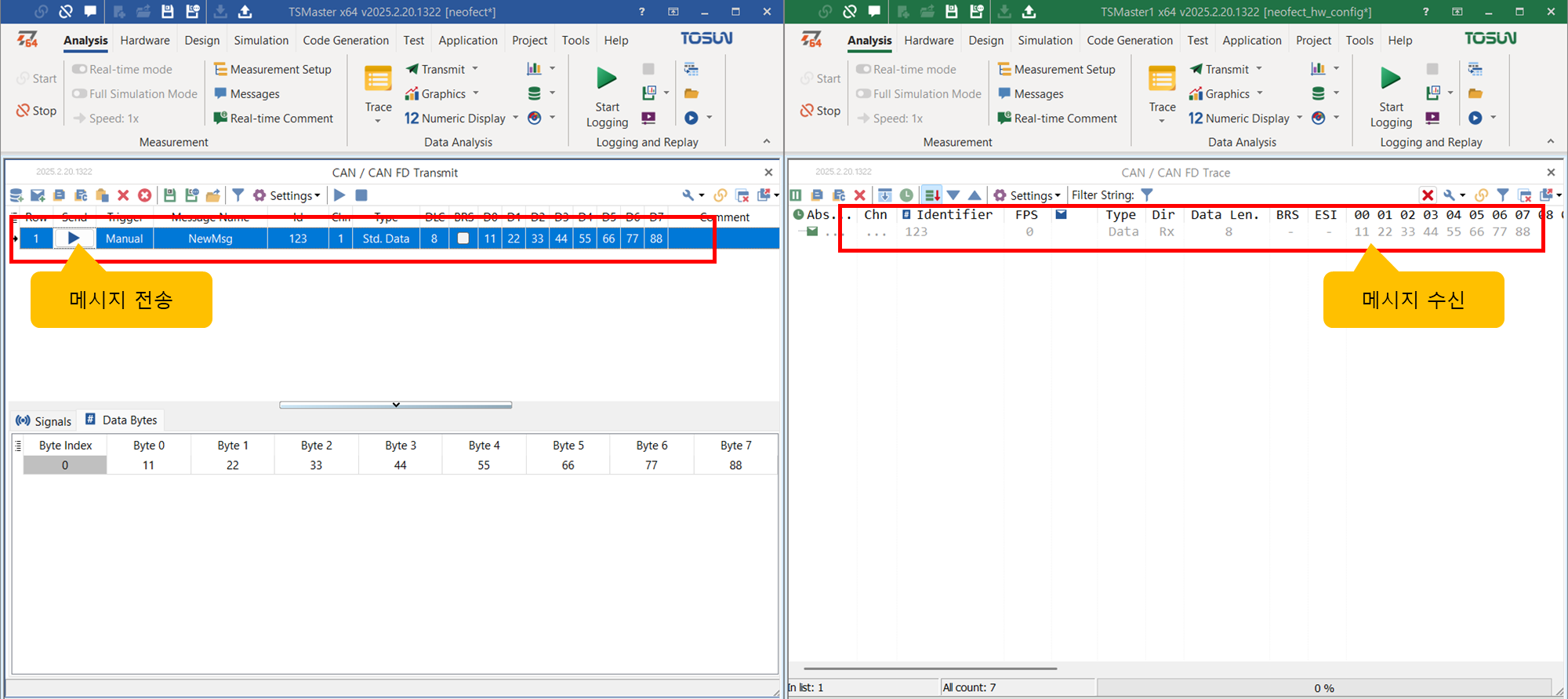Screen dimensions: 1568x699
Task: Click Stop measurement in left TSMaster window
Action: pos(36,111)
